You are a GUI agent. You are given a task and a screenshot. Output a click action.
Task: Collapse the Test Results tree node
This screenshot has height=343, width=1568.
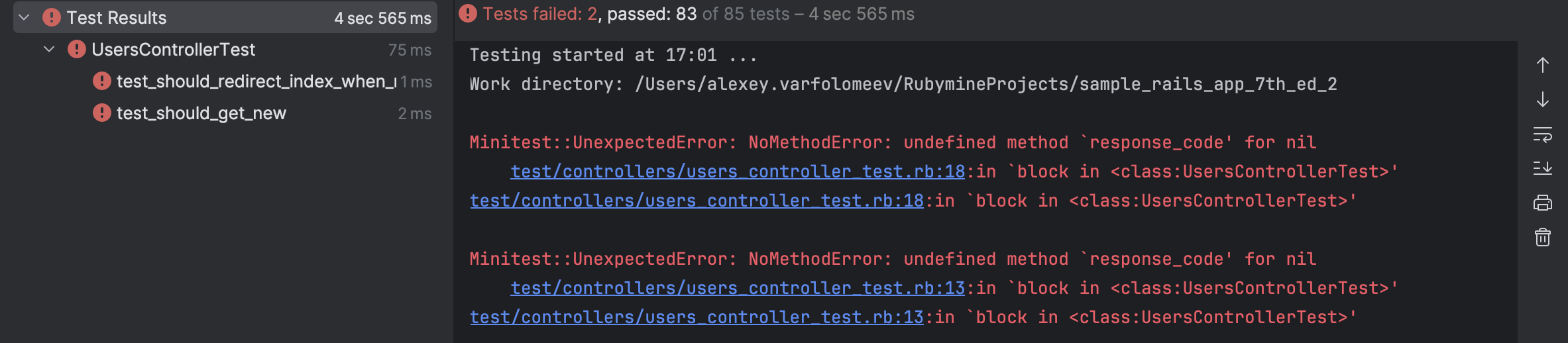tap(25, 17)
